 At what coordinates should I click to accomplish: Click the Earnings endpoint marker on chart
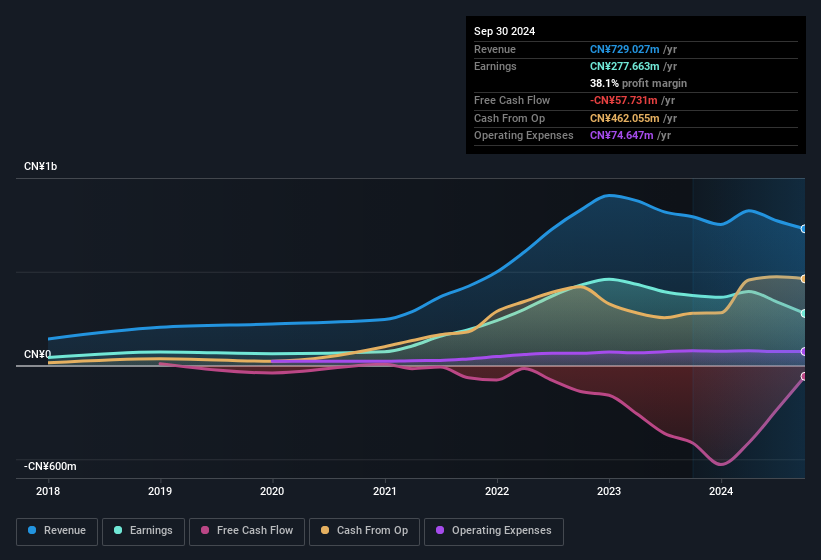coord(804,313)
